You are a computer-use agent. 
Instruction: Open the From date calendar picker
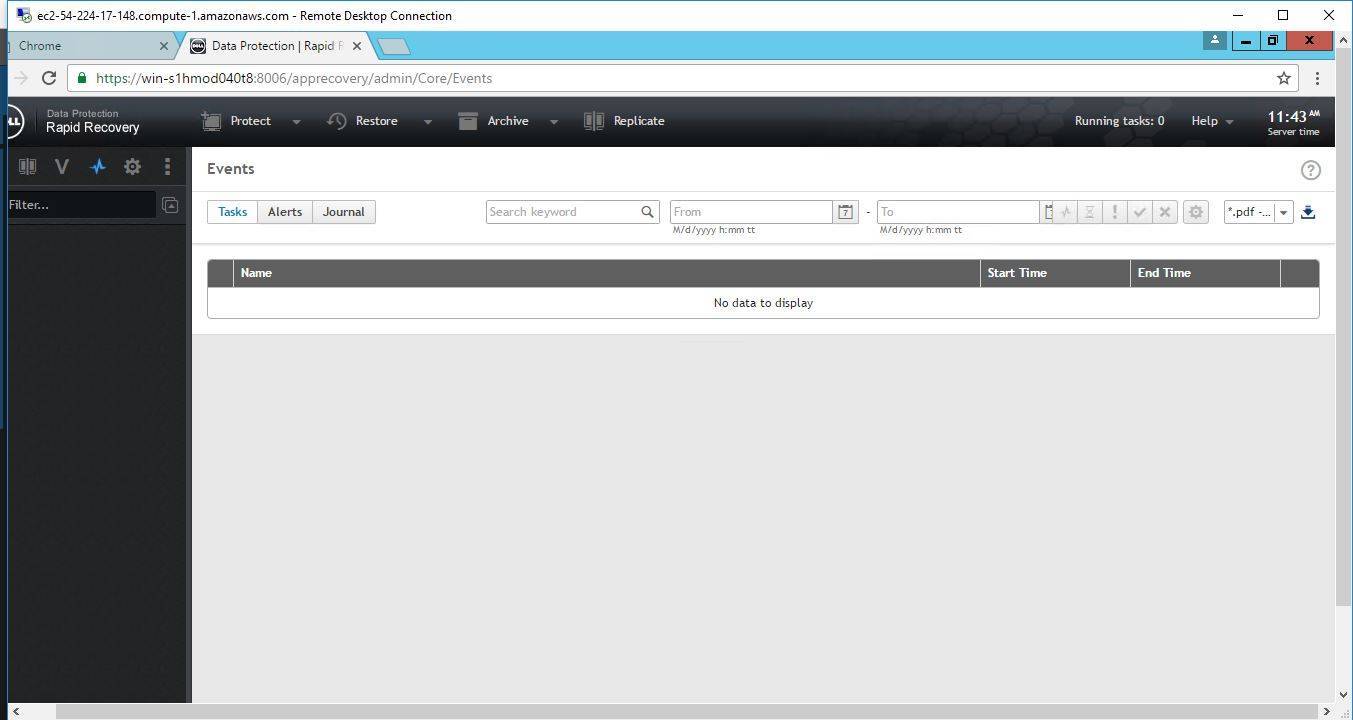pyautogui.click(x=845, y=212)
